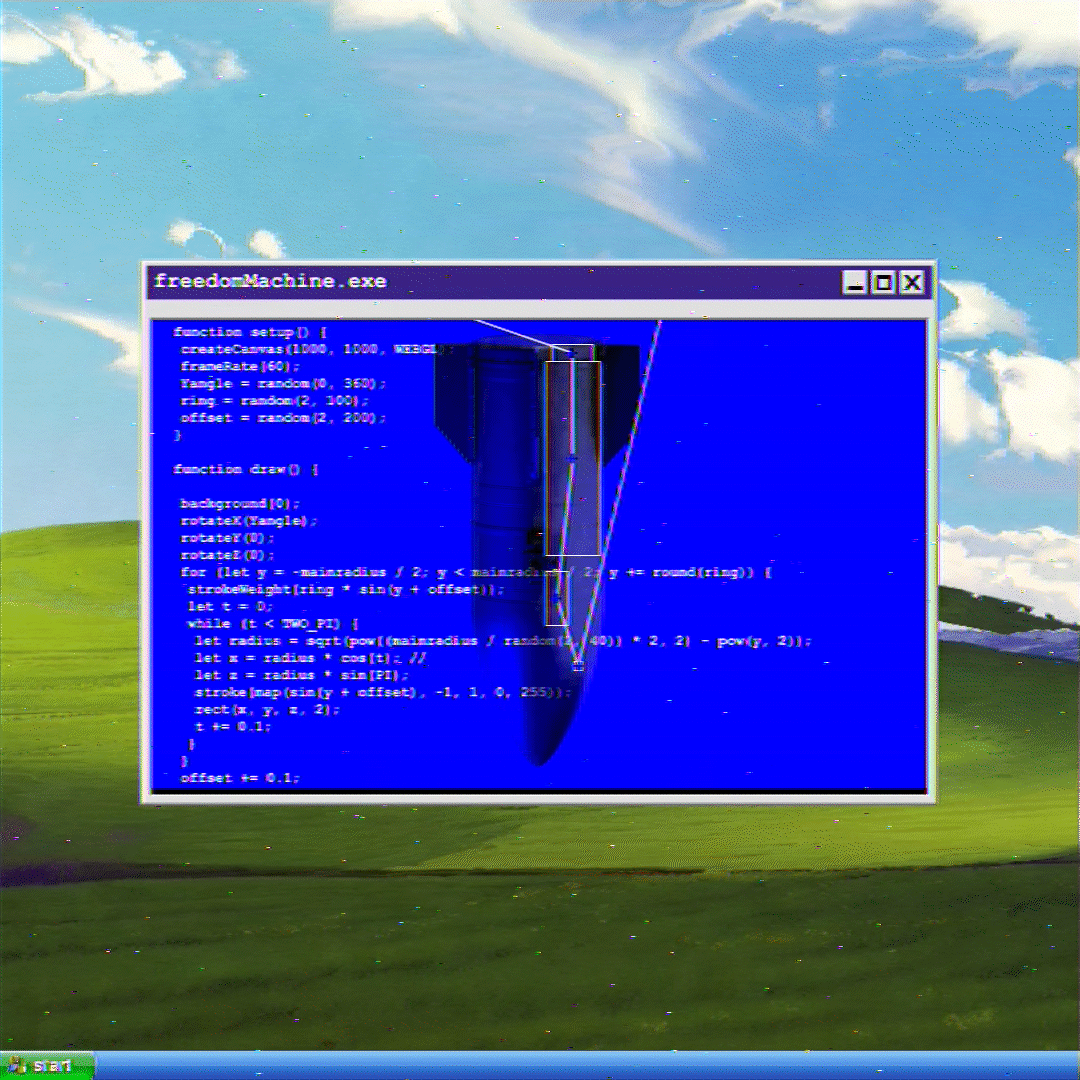Screen dimensions: 1080x1080
Task: Select the small square handle below the rectangles
Action: 578,665
